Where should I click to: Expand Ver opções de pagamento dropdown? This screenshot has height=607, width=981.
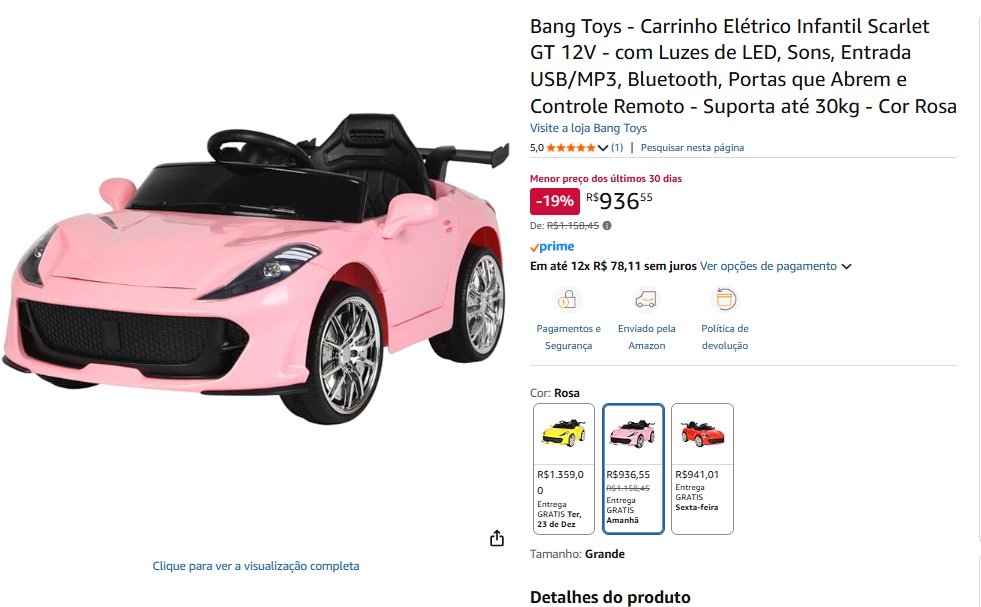(846, 267)
